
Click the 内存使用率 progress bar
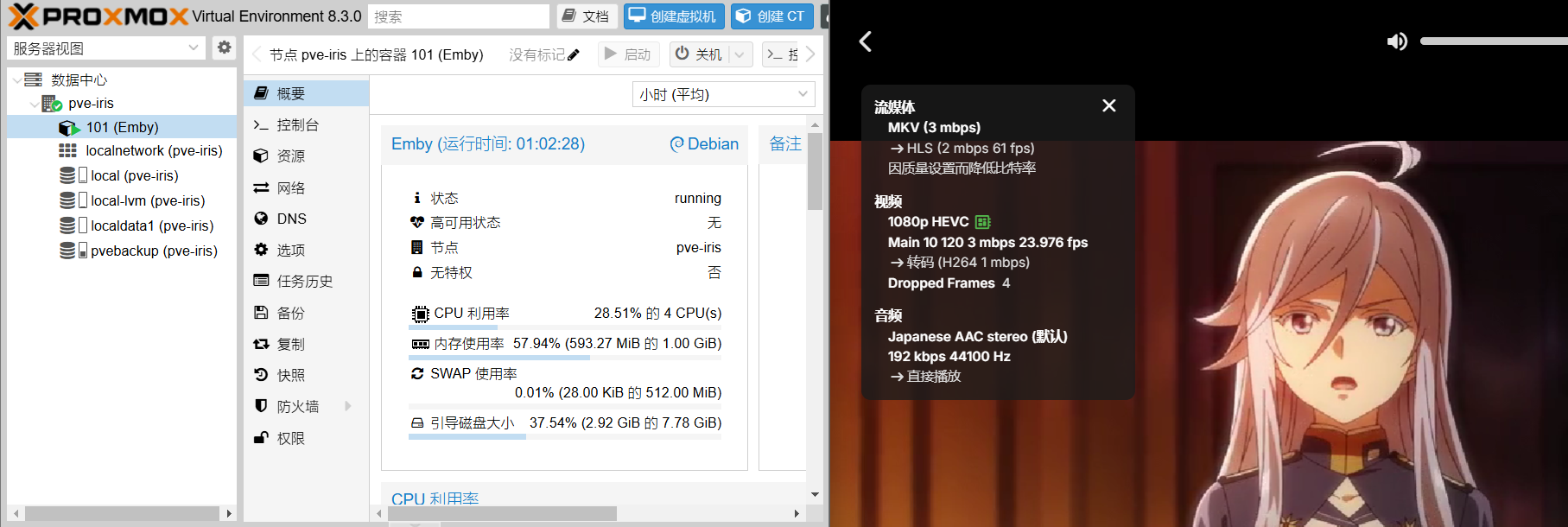tap(565, 358)
